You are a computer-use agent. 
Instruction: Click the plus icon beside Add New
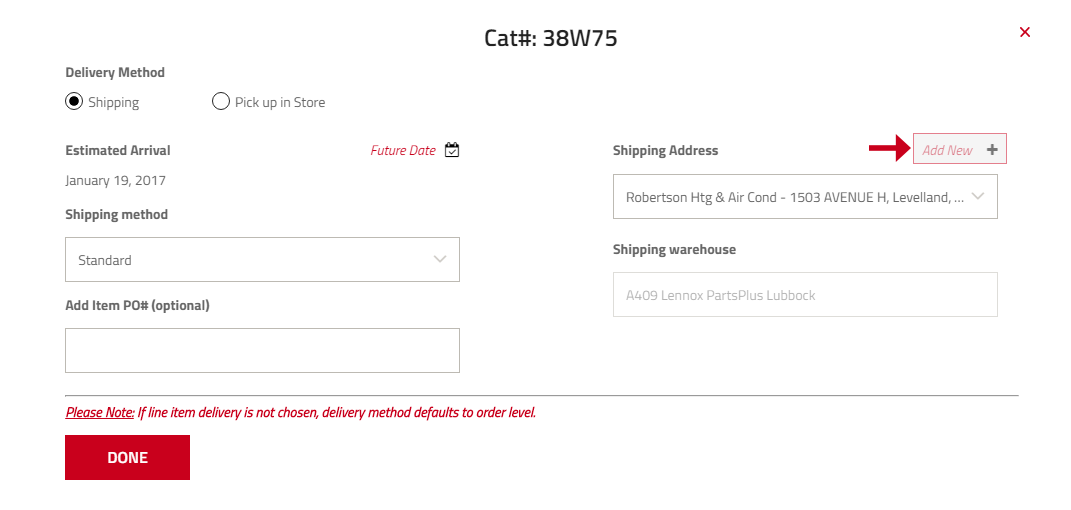pyautogui.click(x=992, y=150)
